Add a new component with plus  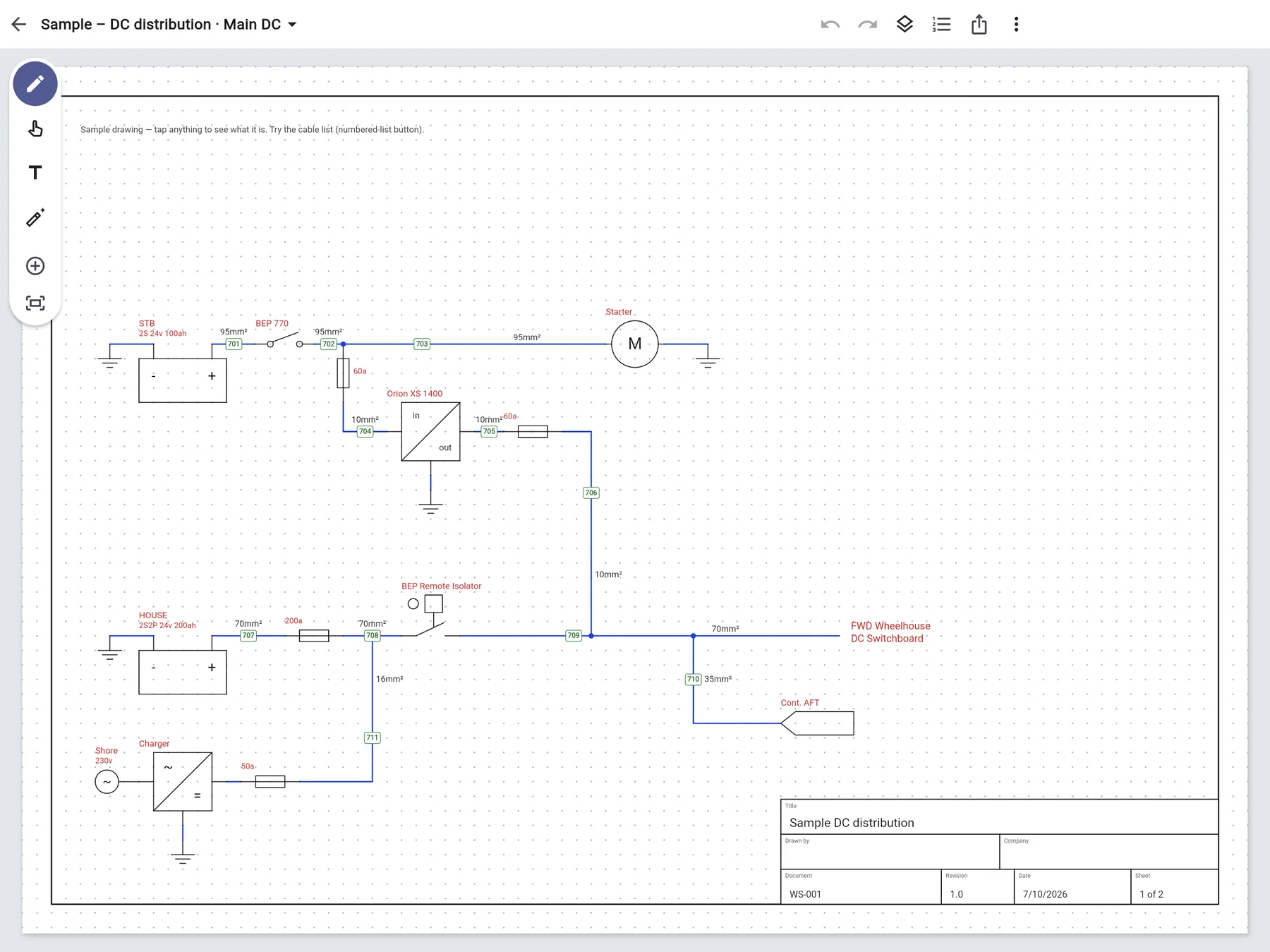(35, 266)
